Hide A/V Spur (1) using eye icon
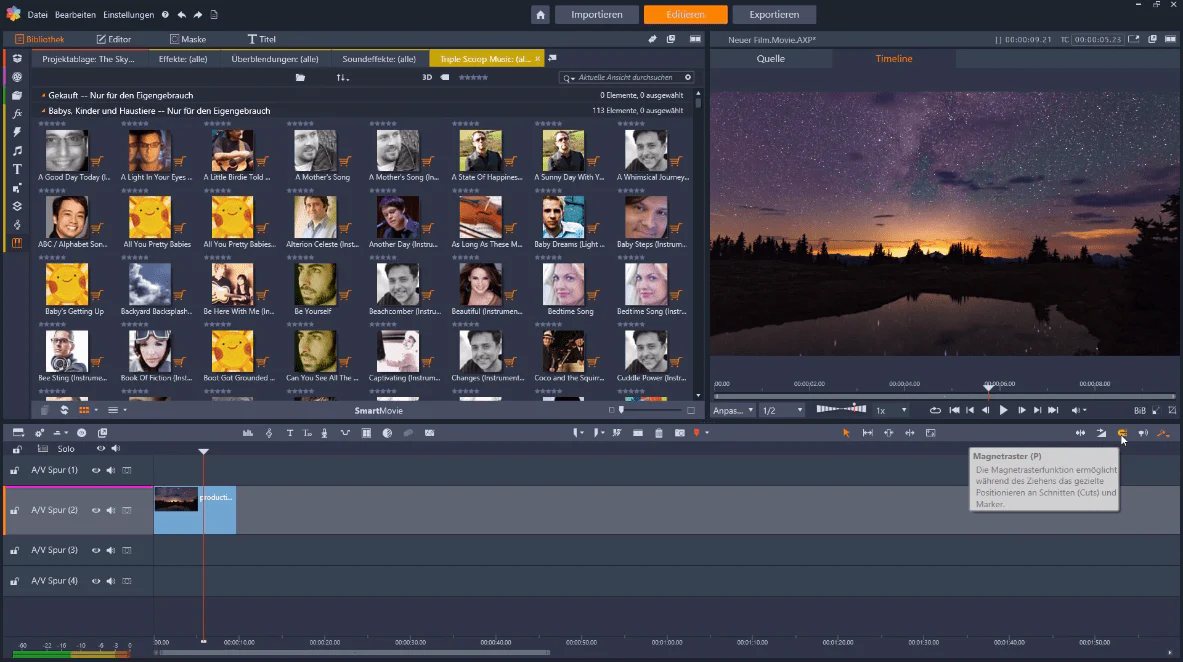The width and height of the screenshot is (1183, 662). point(96,470)
